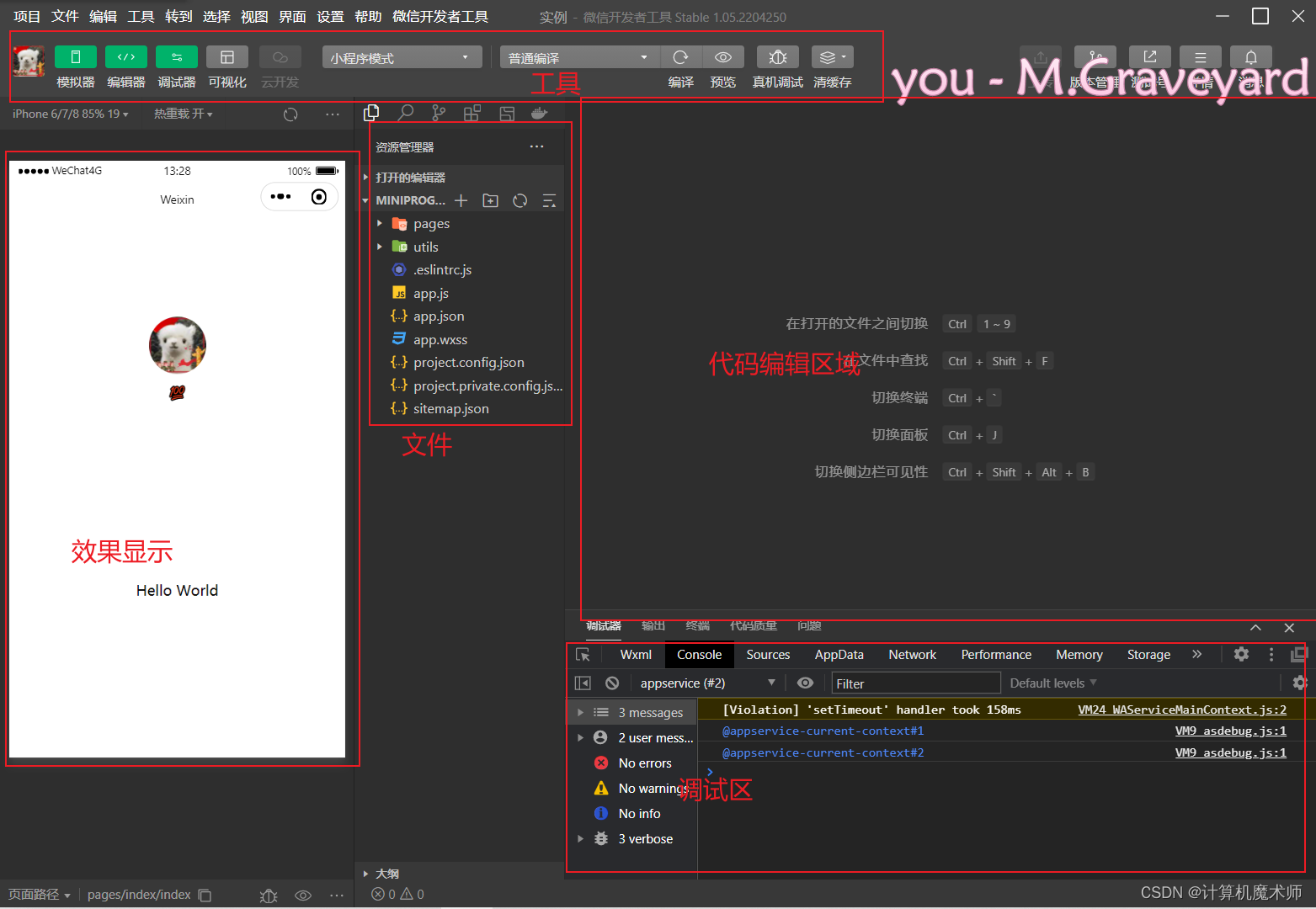Image resolution: width=1316 pixels, height=909 pixels.
Task: Open the 小程序模式 mode dropdown
Action: pos(402,57)
